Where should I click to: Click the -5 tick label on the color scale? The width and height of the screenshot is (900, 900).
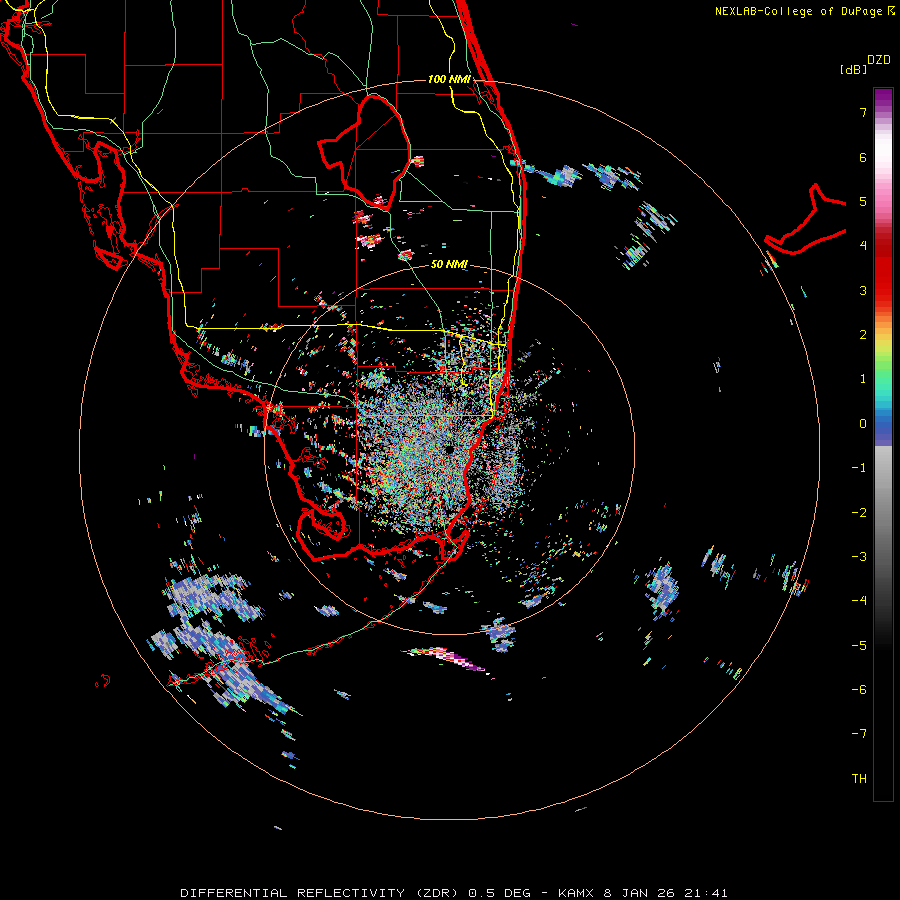pyautogui.click(x=859, y=646)
